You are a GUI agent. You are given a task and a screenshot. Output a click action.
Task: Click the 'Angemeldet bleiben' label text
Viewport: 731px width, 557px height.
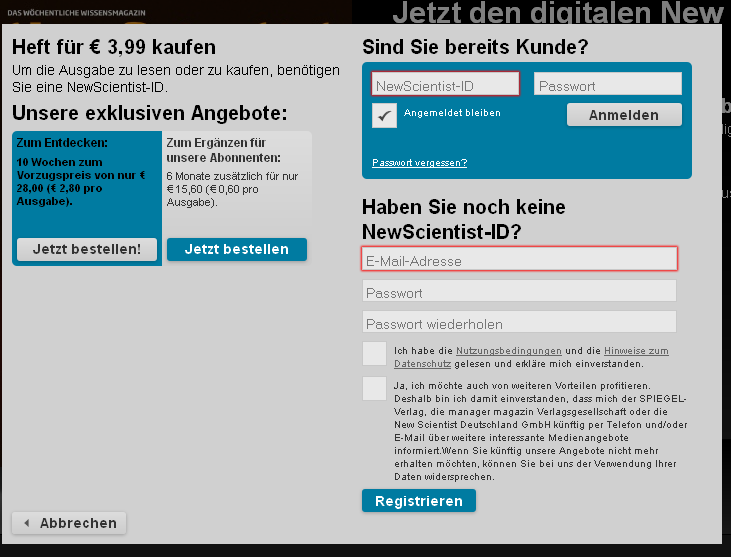pyautogui.click(x=452, y=113)
